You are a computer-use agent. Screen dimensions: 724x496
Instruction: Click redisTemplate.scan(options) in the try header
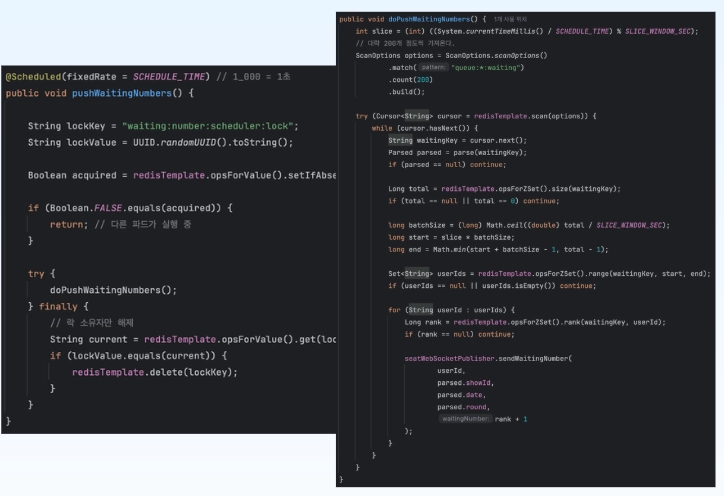pyautogui.click(x=531, y=116)
